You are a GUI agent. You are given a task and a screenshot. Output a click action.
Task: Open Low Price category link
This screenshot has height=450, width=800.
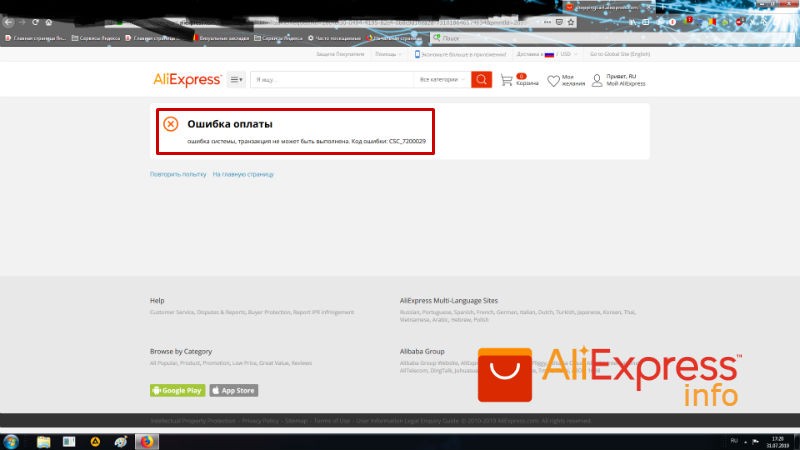pyautogui.click(x=244, y=363)
